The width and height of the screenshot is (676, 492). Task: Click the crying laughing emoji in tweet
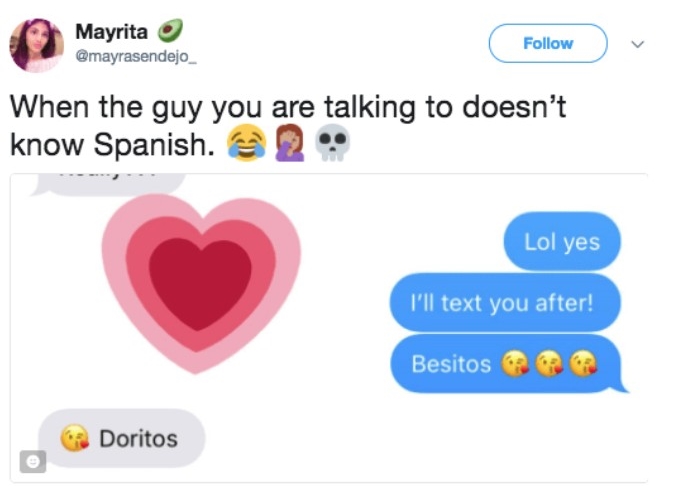click(246, 143)
